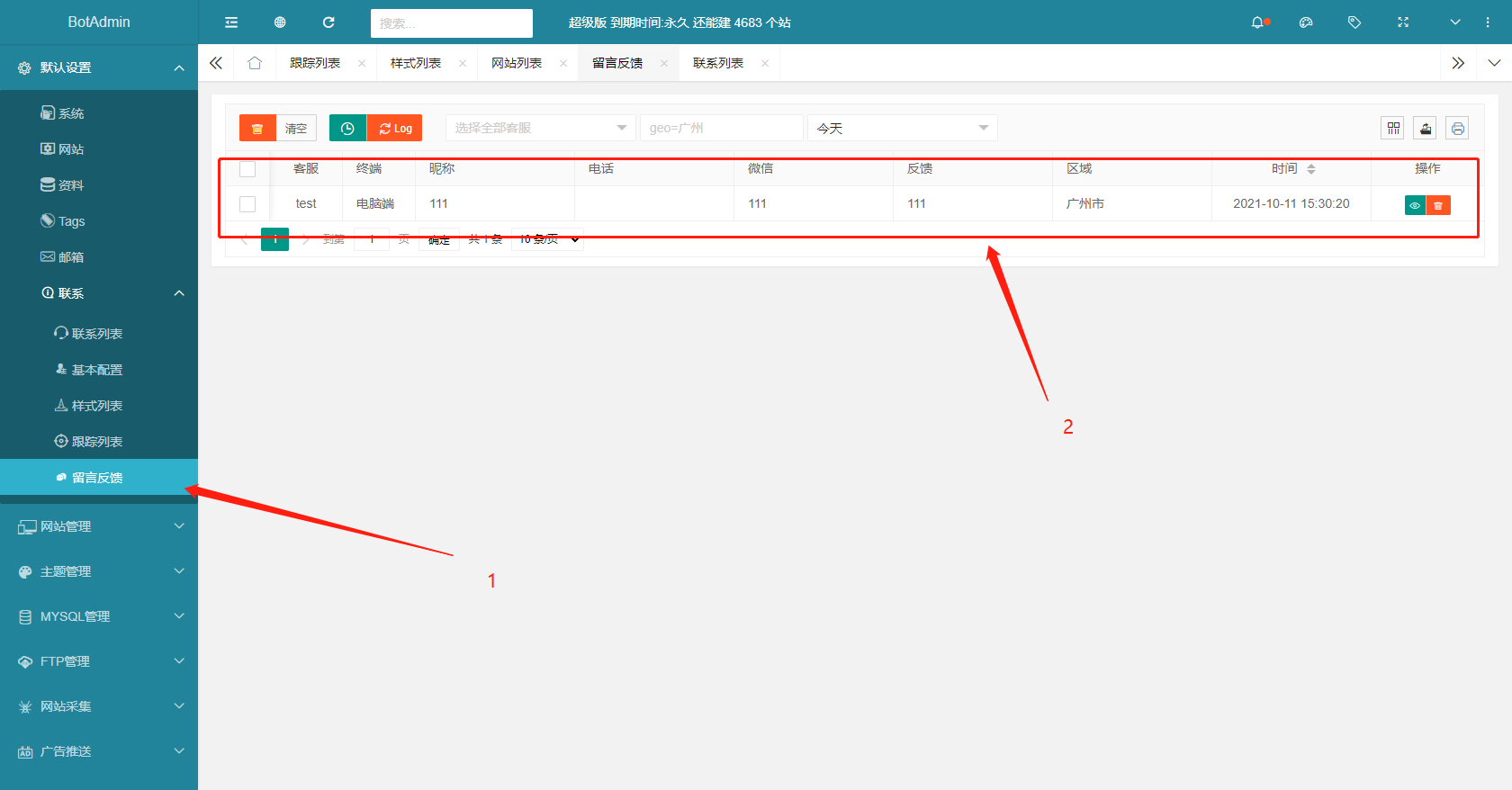This screenshot has width=1512, height=790.
Task: Open the 选择全部客服 dropdown
Action: point(540,128)
